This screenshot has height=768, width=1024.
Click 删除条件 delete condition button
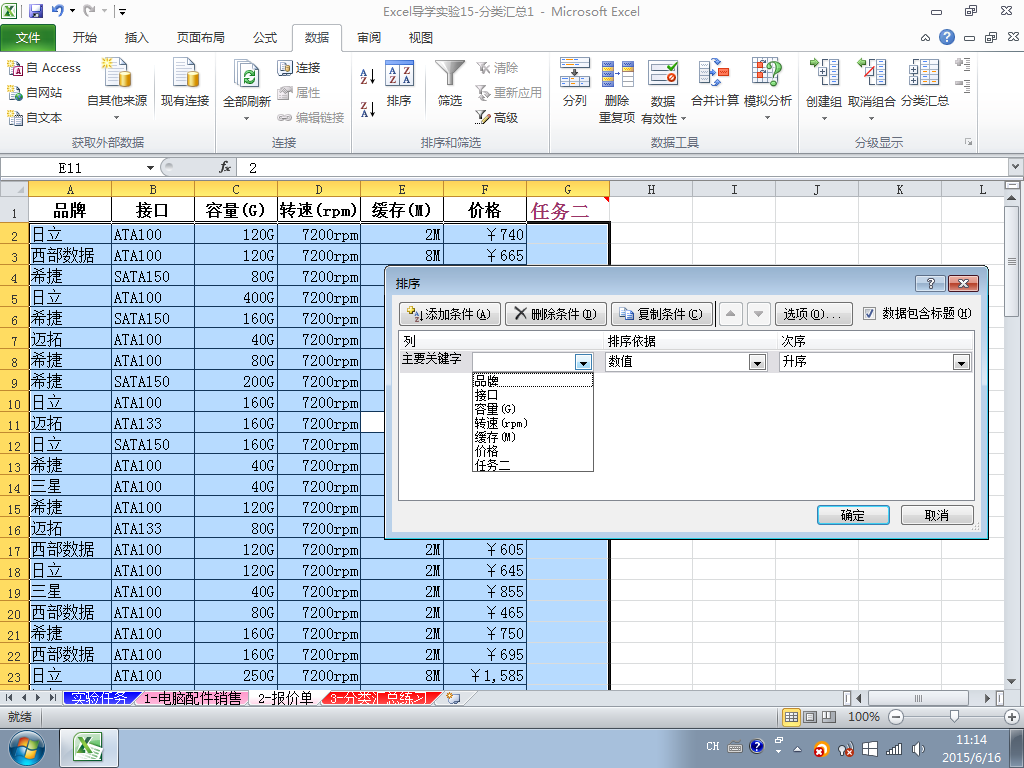556,314
